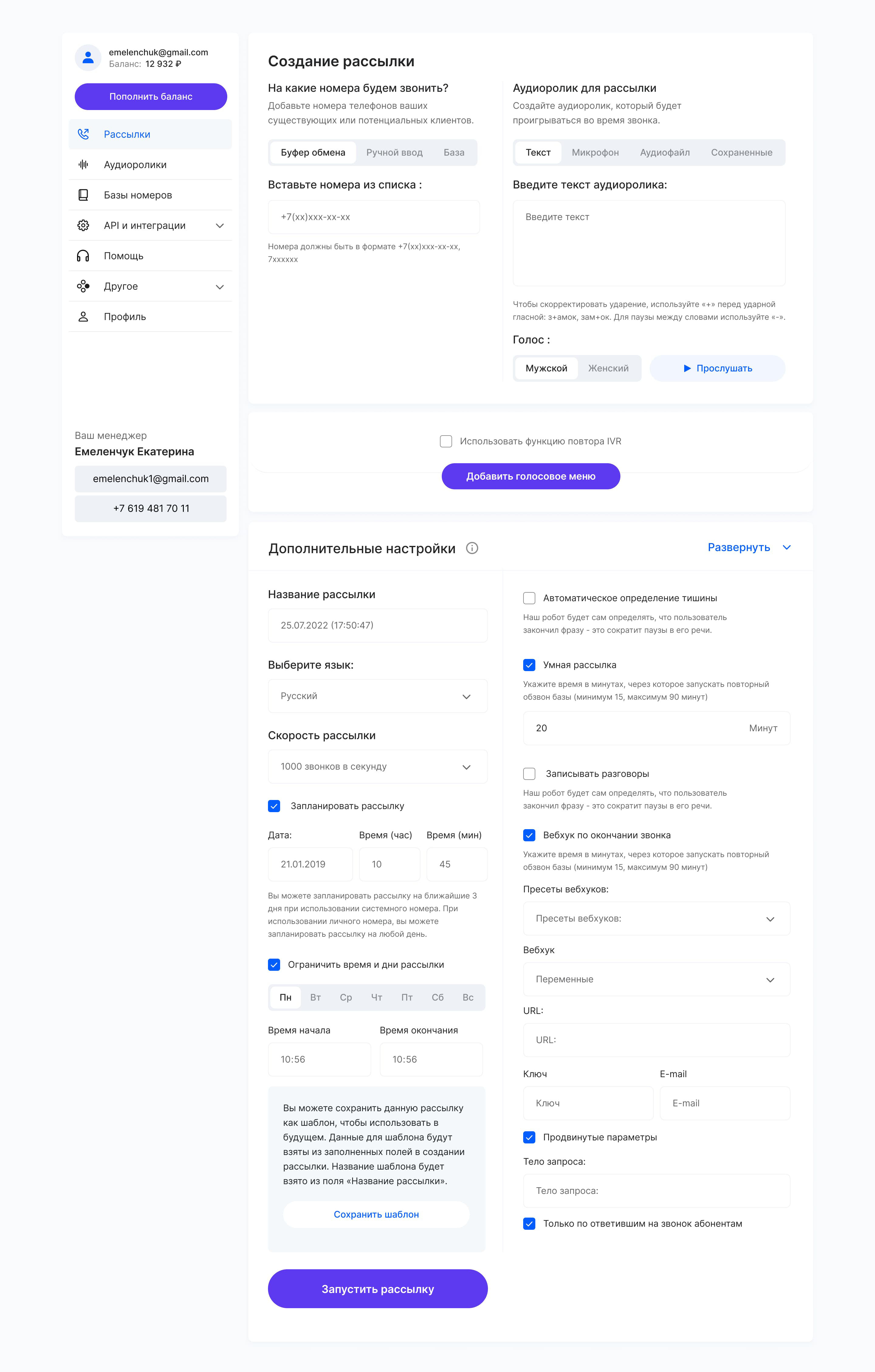Screen dimensions: 875x1372
Task: Click the user avatar icon near email
Action: 88,57
